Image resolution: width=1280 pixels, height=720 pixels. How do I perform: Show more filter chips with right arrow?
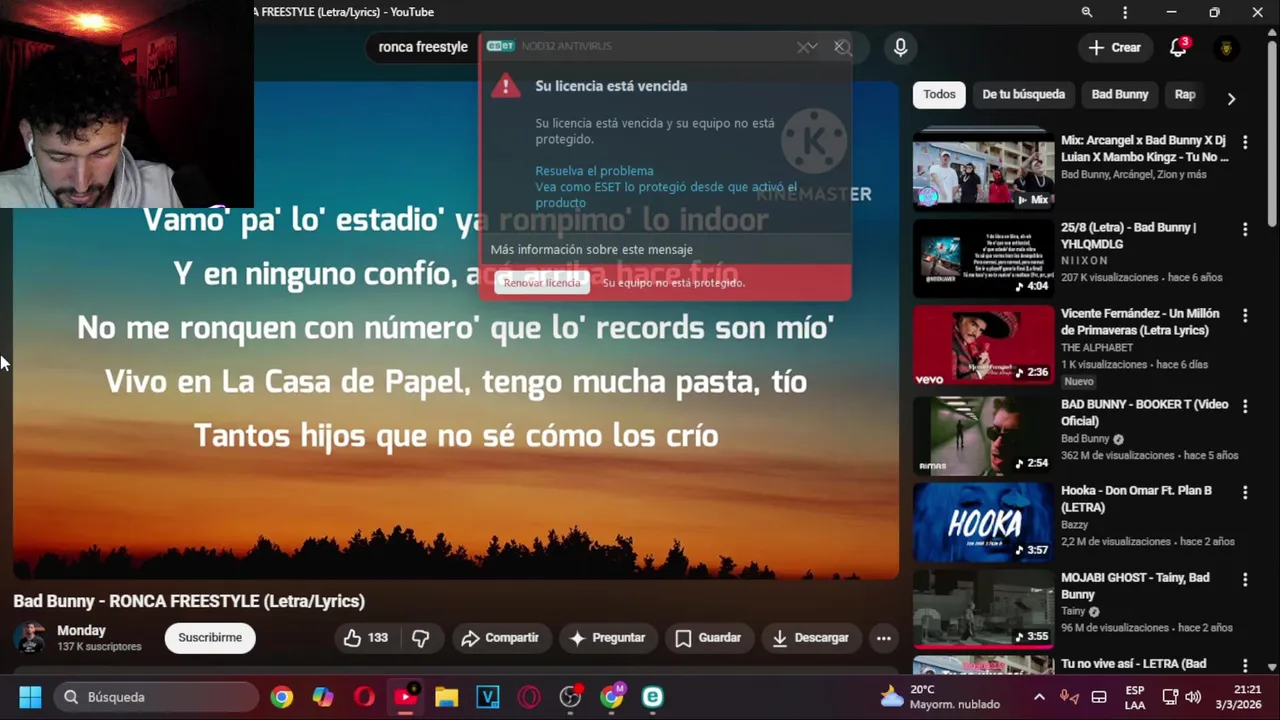pyautogui.click(x=1231, y=98)
